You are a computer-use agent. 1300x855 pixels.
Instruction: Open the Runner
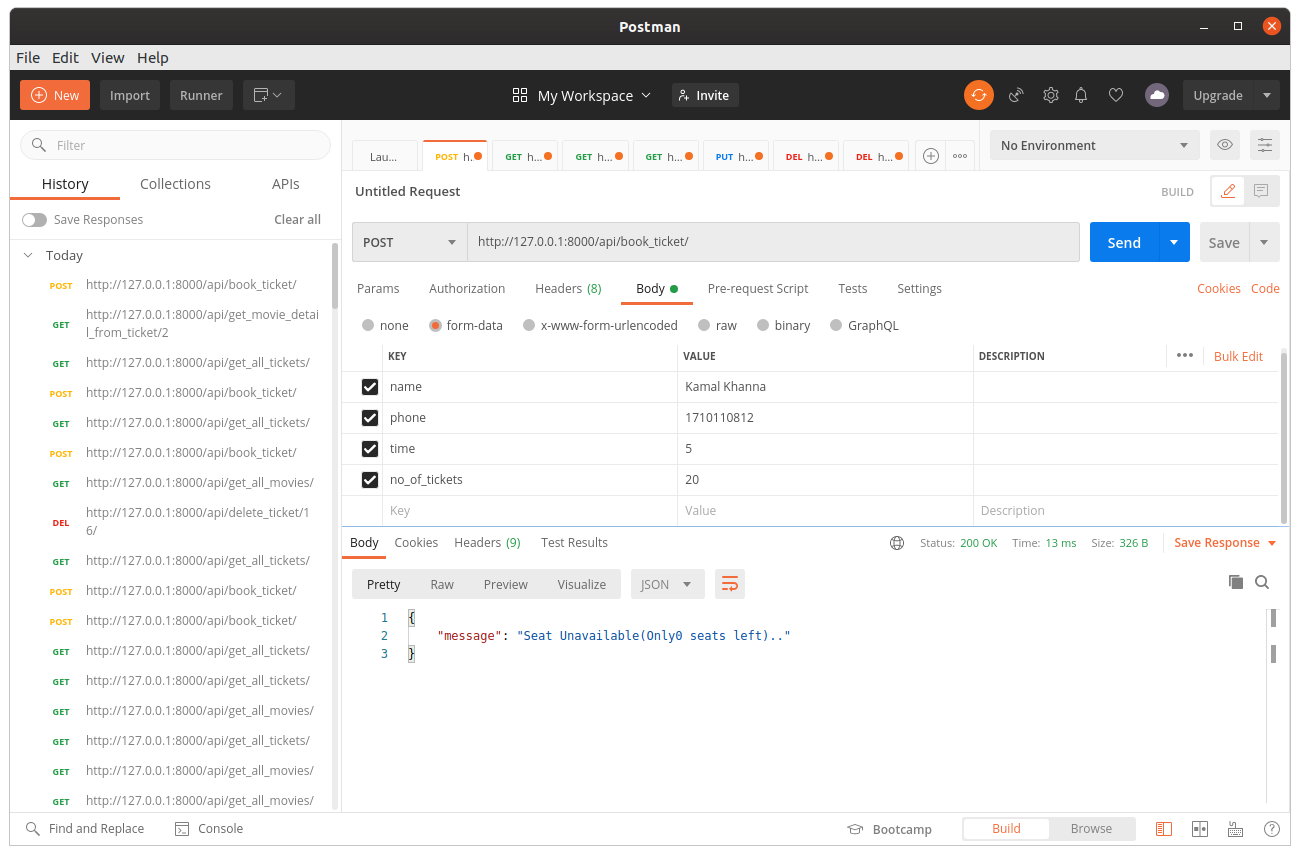click(201, 95)
